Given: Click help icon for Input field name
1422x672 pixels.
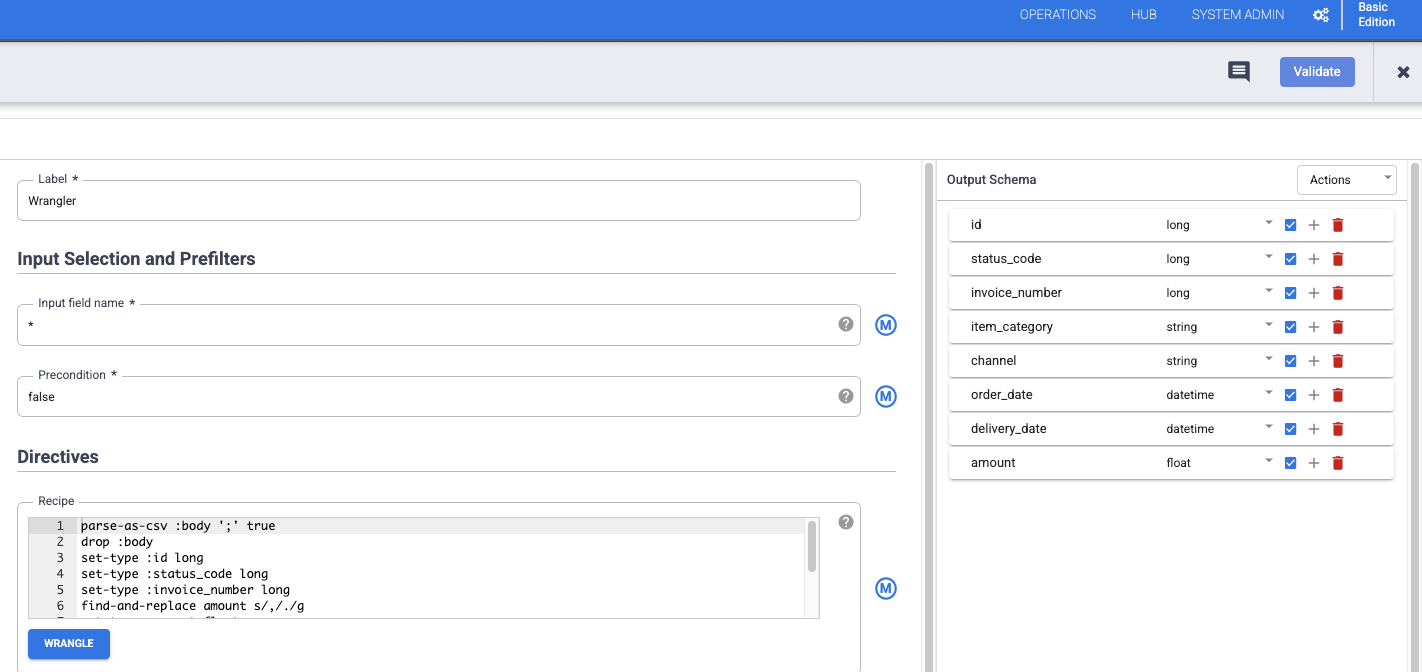Looking at the screenshot, I should click(x=846, y=324).
